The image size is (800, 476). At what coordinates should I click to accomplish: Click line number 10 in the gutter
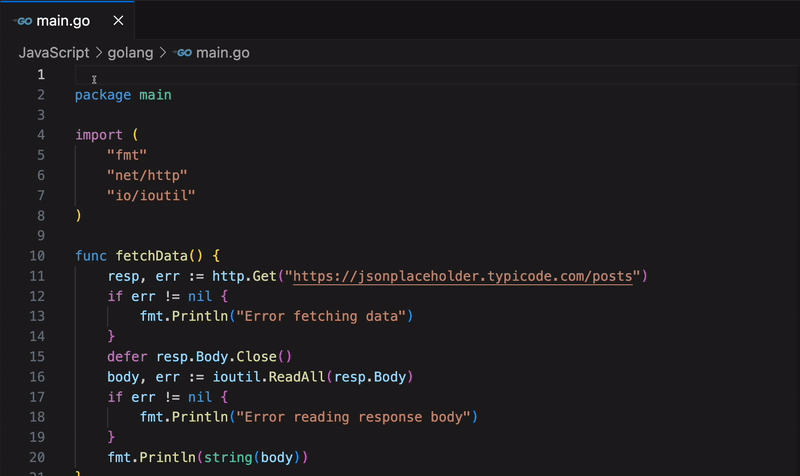click(x=40, y=256)
